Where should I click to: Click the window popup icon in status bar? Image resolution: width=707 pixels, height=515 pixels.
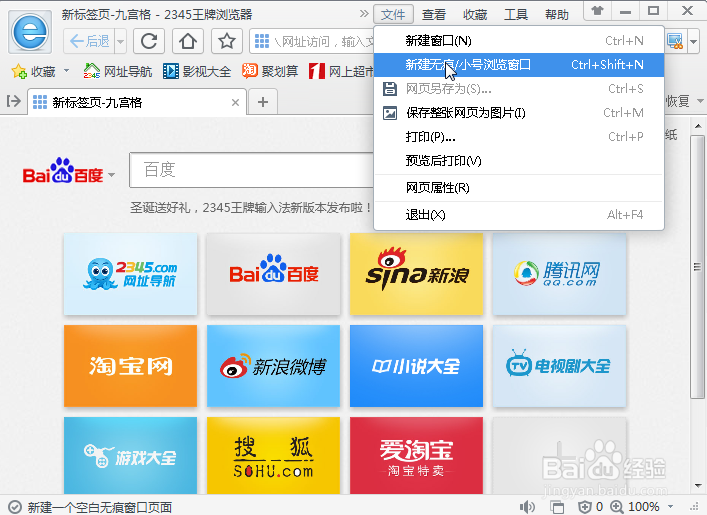557,507
